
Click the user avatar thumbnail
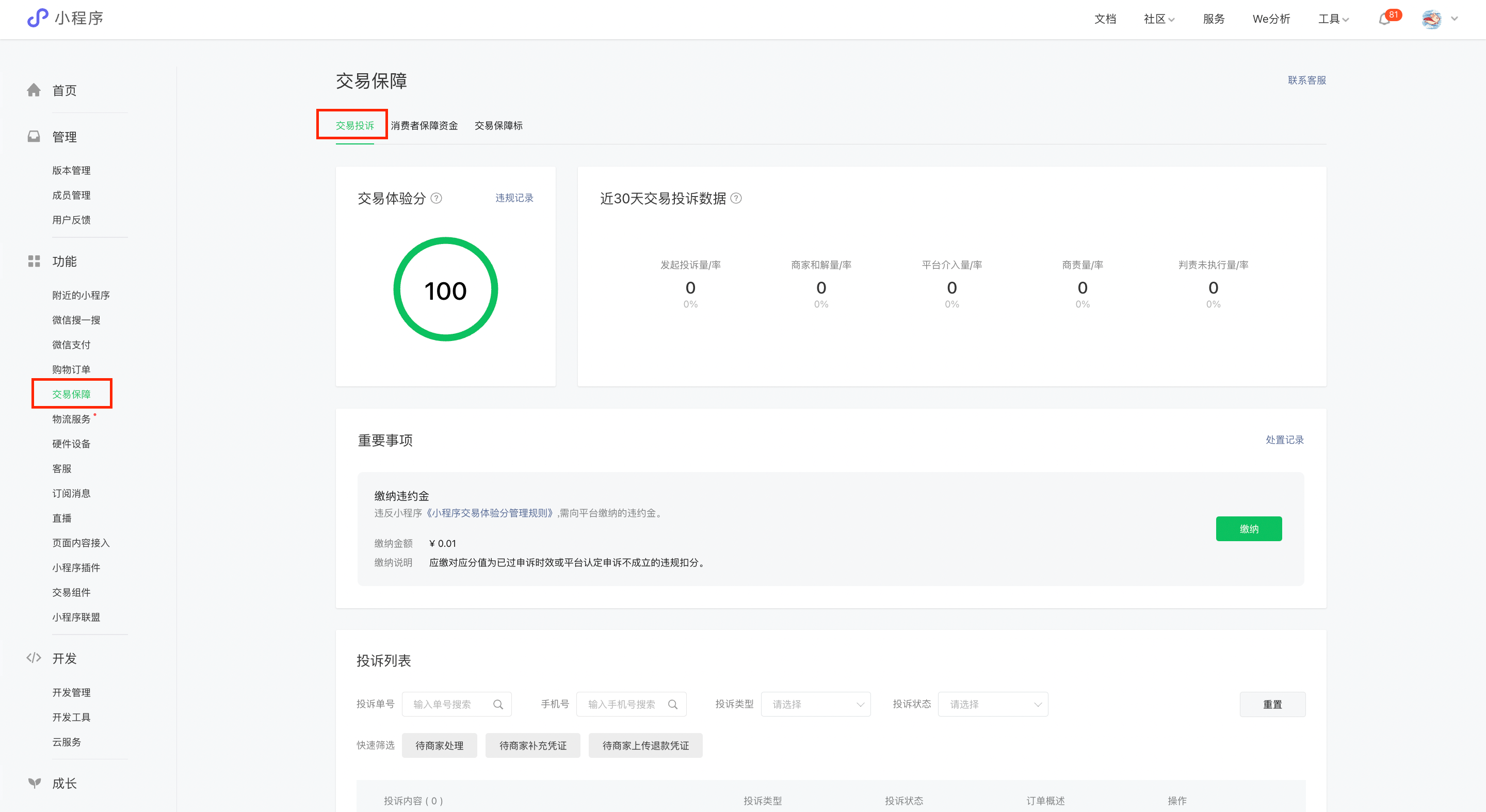(x=1431, y=19)
